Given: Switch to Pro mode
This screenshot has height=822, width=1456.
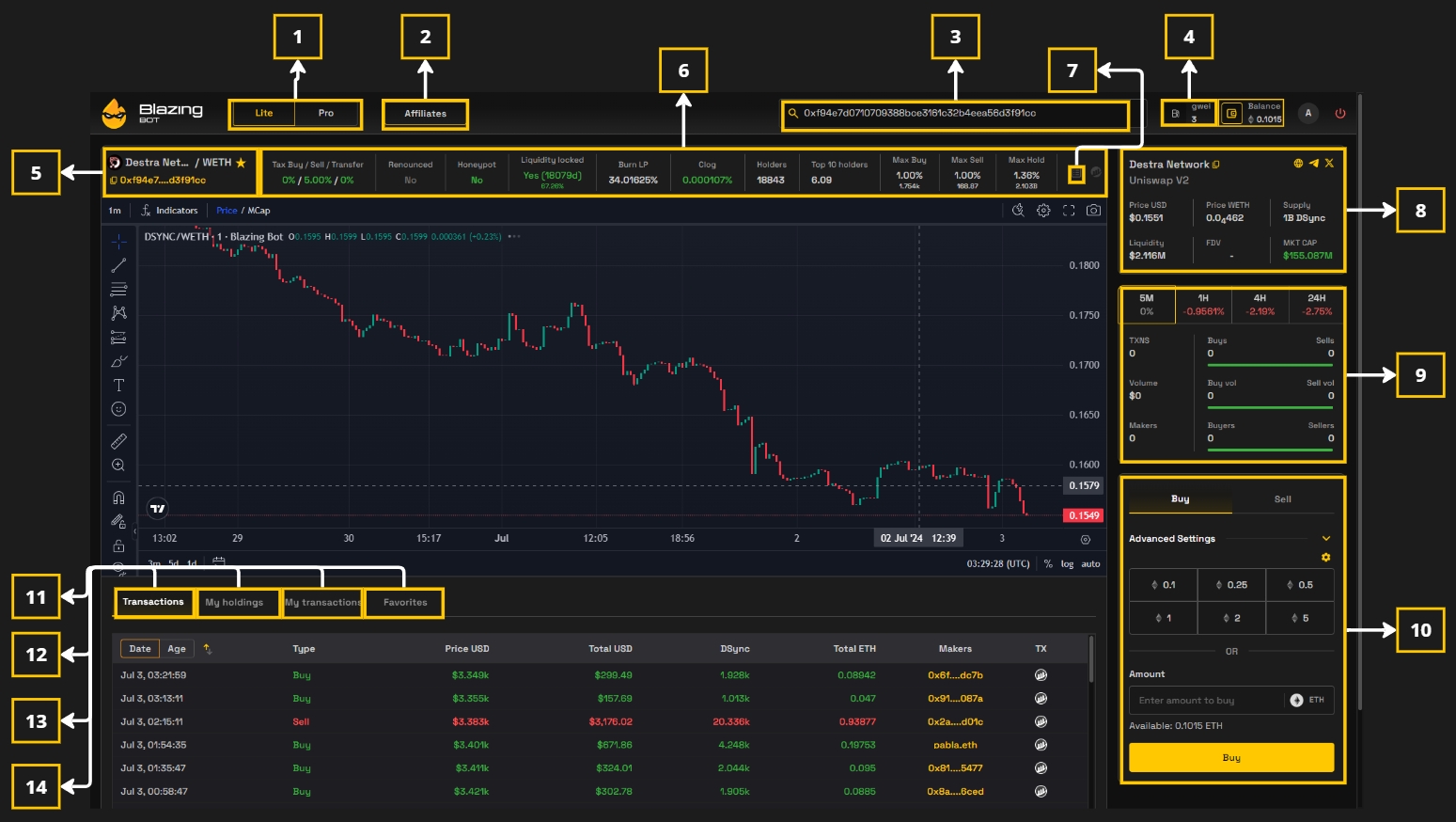Looking at the screenshot, I should pos(326,114).
